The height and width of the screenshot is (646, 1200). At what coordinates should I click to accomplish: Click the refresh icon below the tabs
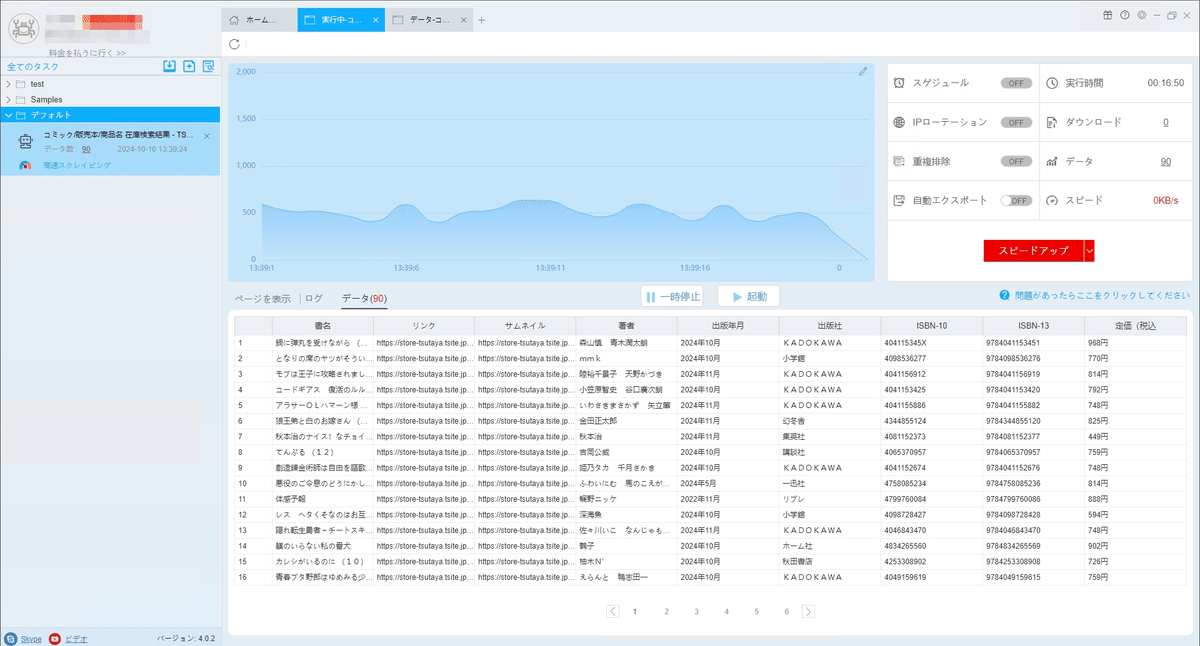[x=234, y=44]
